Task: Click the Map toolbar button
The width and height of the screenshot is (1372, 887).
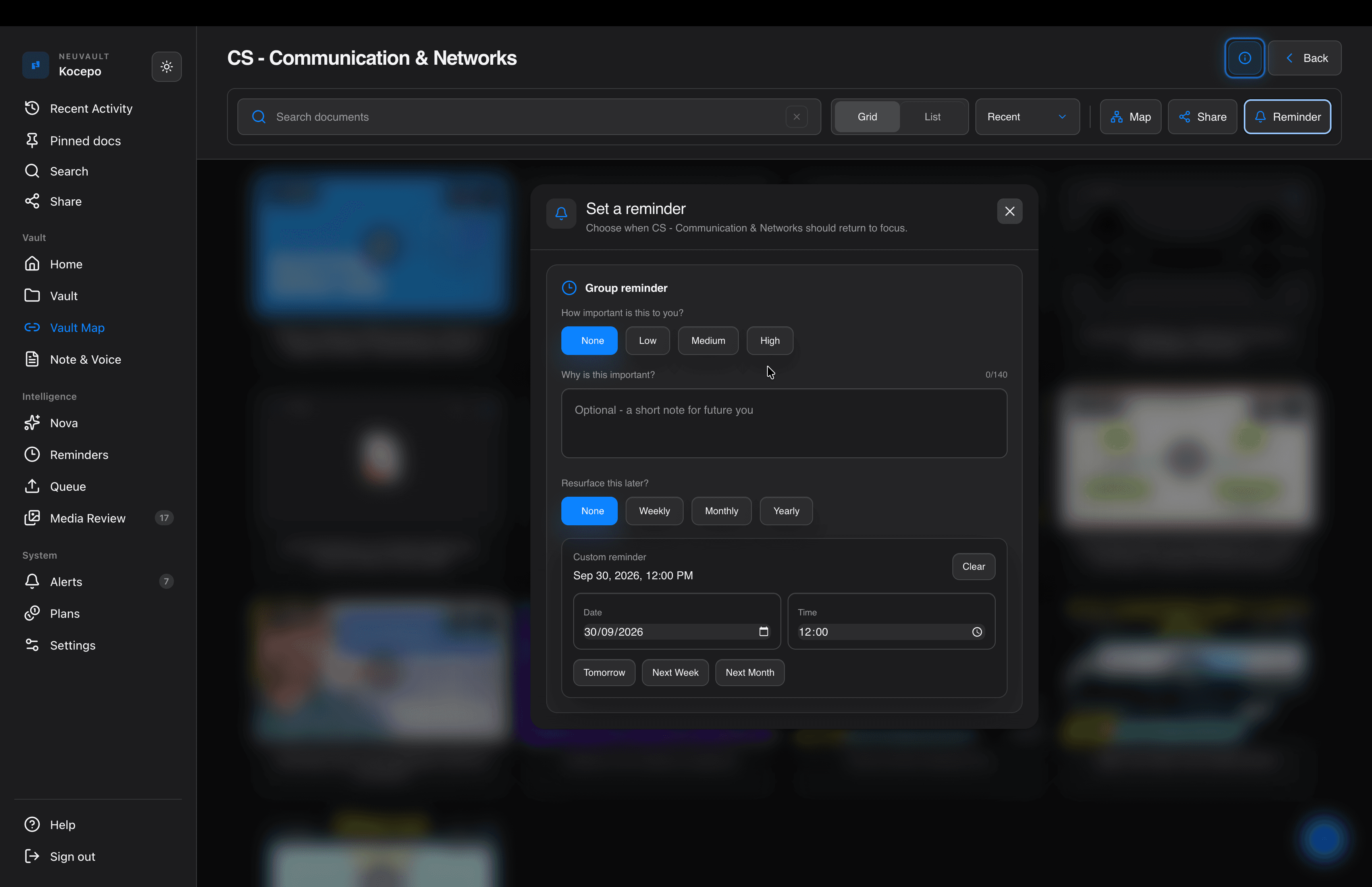Action: (1130, 117)
